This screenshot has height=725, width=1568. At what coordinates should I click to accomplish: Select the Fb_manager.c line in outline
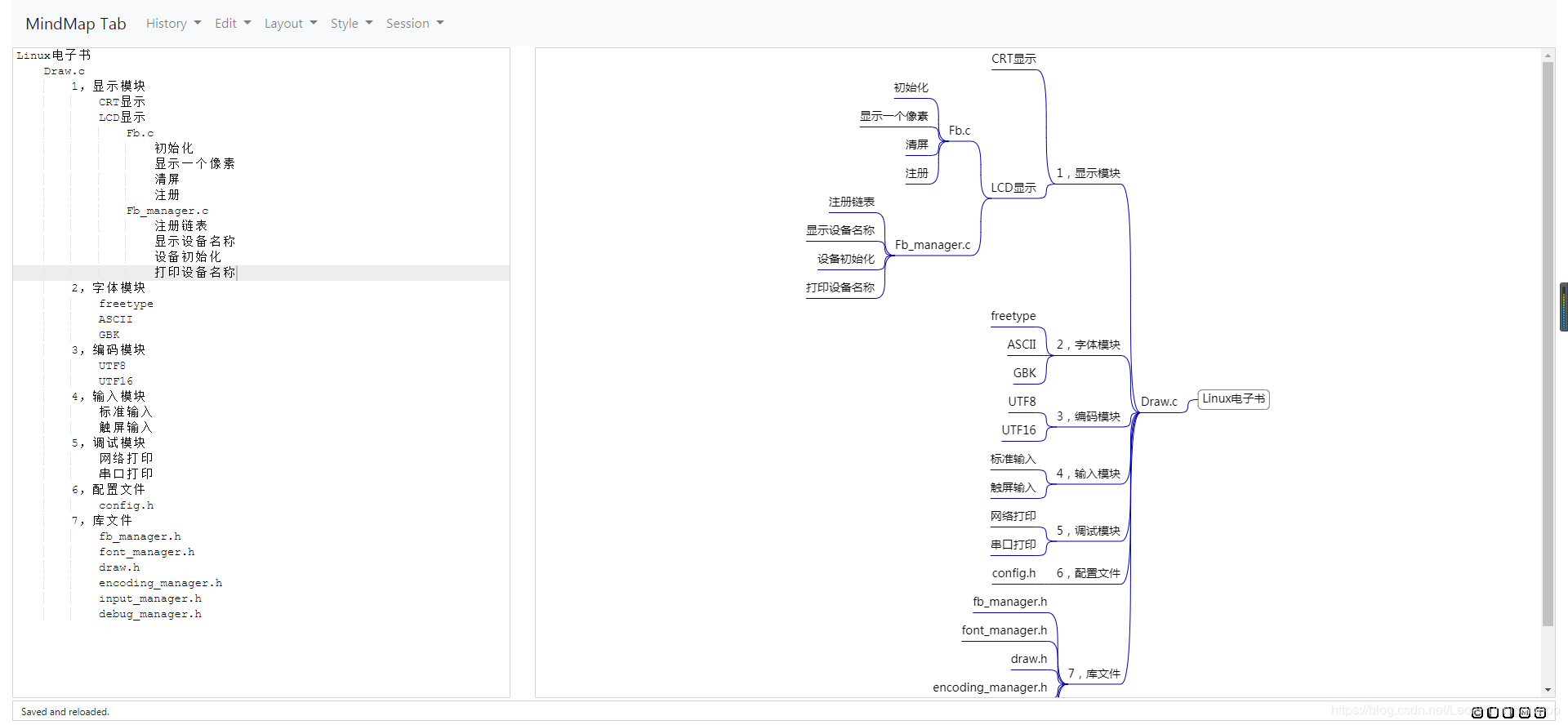pos(167,211)
